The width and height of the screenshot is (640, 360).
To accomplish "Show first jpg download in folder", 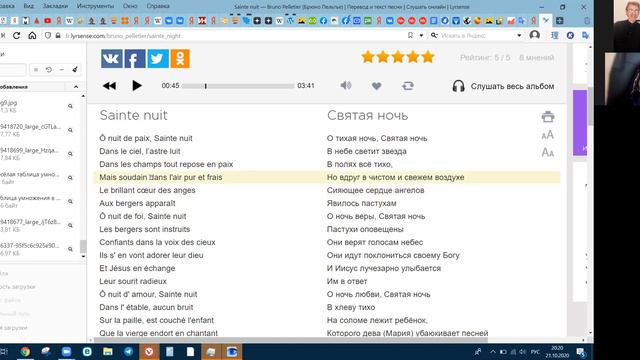I will point(70,106).
